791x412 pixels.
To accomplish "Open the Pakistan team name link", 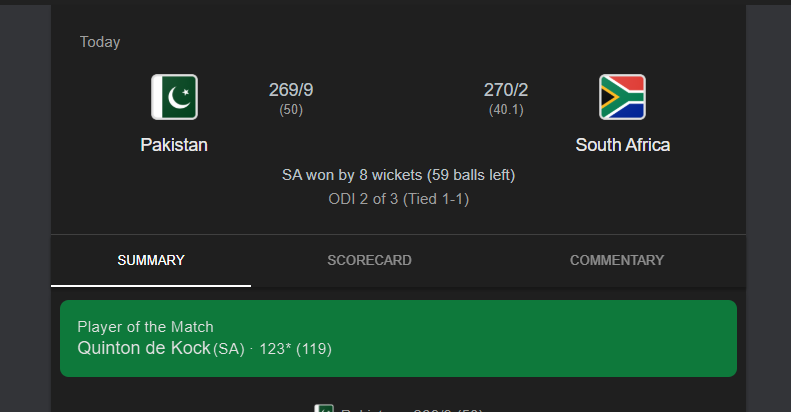I will [x=174, y=145].
